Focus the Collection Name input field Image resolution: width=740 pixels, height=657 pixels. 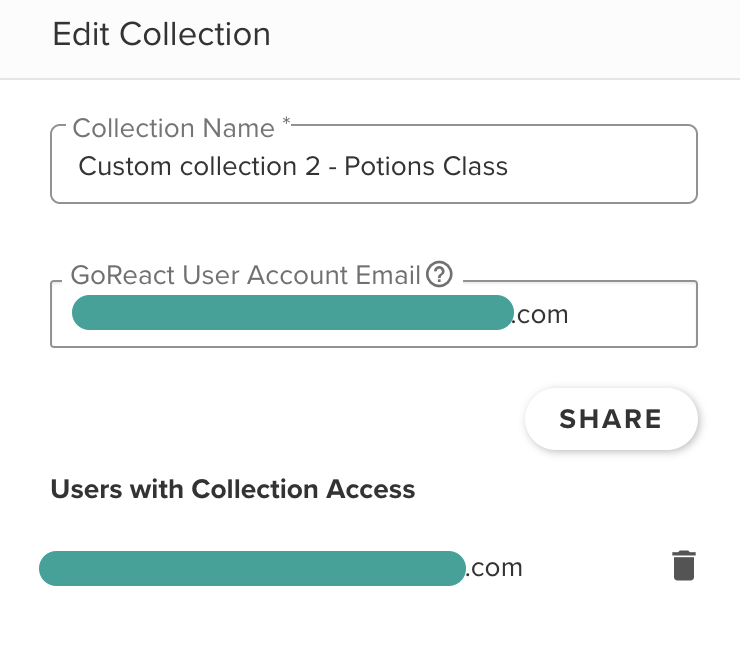pos(374,165)
